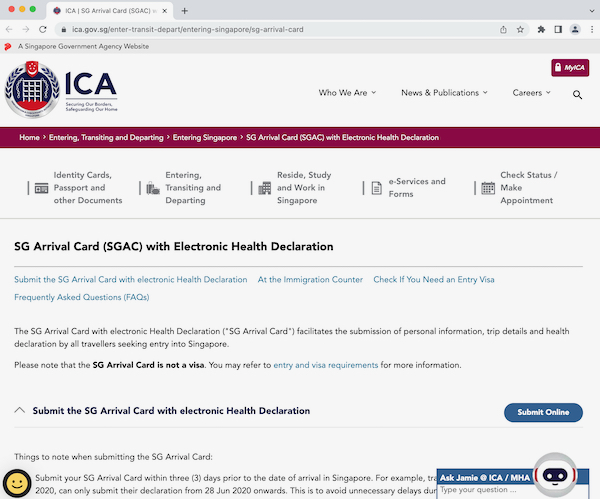Screen dimensions: 600x499
Task: Expand the News & Publications dropdown
Action: pyautogui.click(x=444, y=93)
